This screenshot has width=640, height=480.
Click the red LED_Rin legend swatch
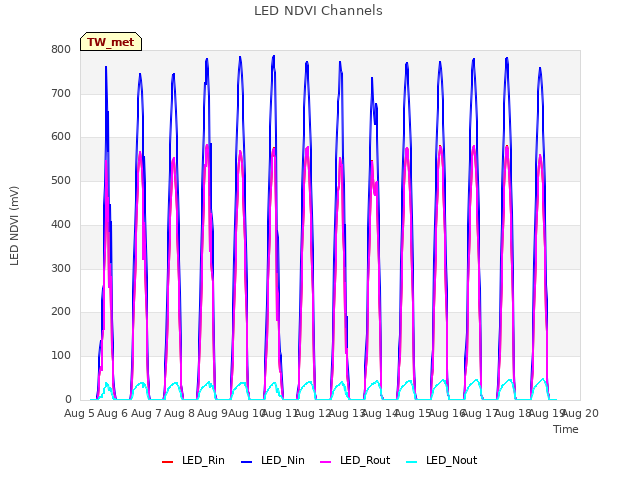point(167,462)
